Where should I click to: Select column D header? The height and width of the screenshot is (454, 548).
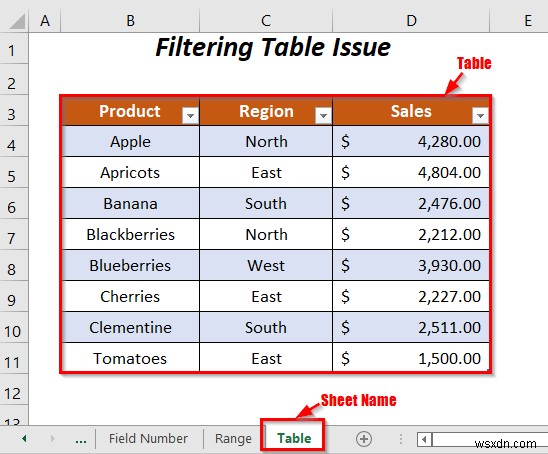tap(411, 21)
